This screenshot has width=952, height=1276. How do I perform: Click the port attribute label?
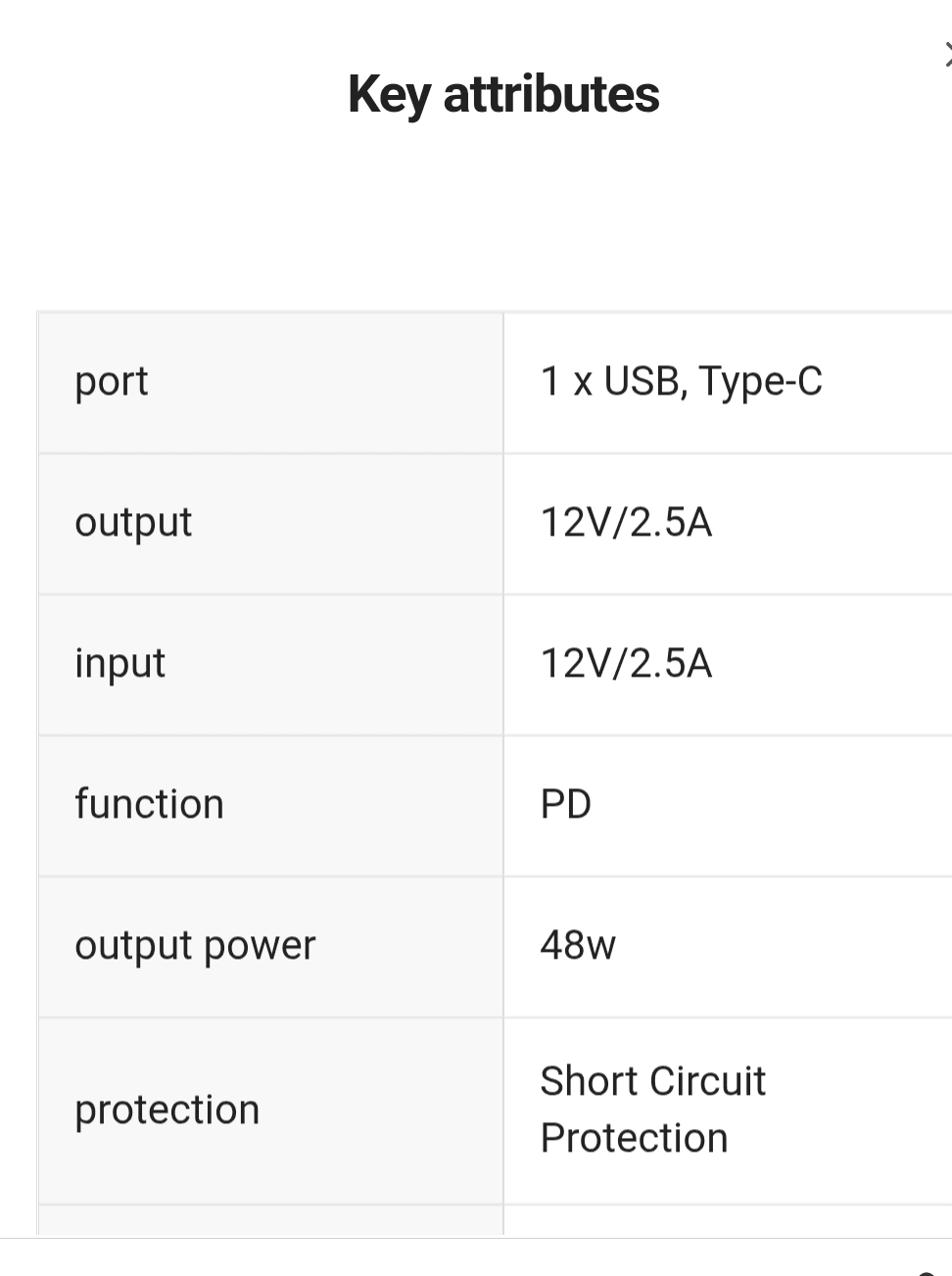click(111, 381)
